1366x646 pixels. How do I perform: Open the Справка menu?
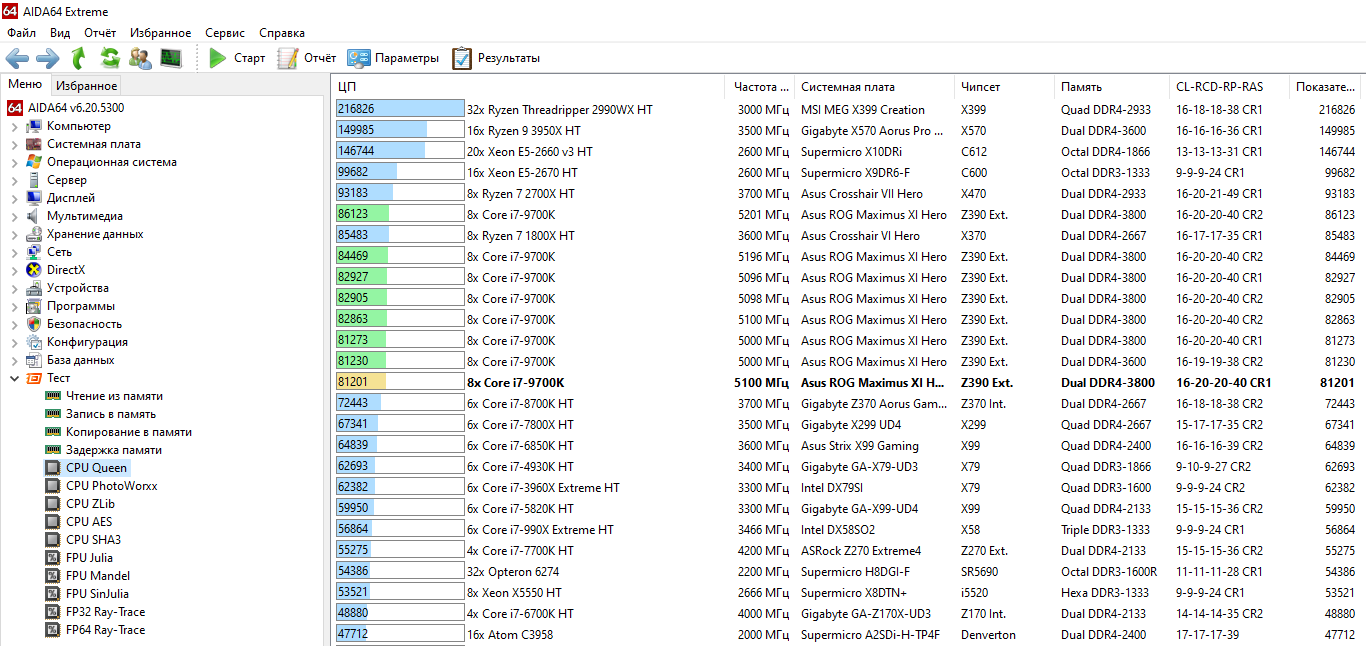282,33
